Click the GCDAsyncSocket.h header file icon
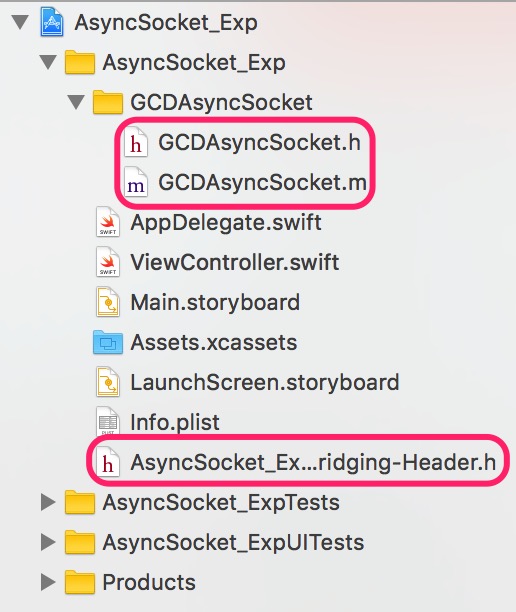This screenshot has height=612, width=516. 135,142
